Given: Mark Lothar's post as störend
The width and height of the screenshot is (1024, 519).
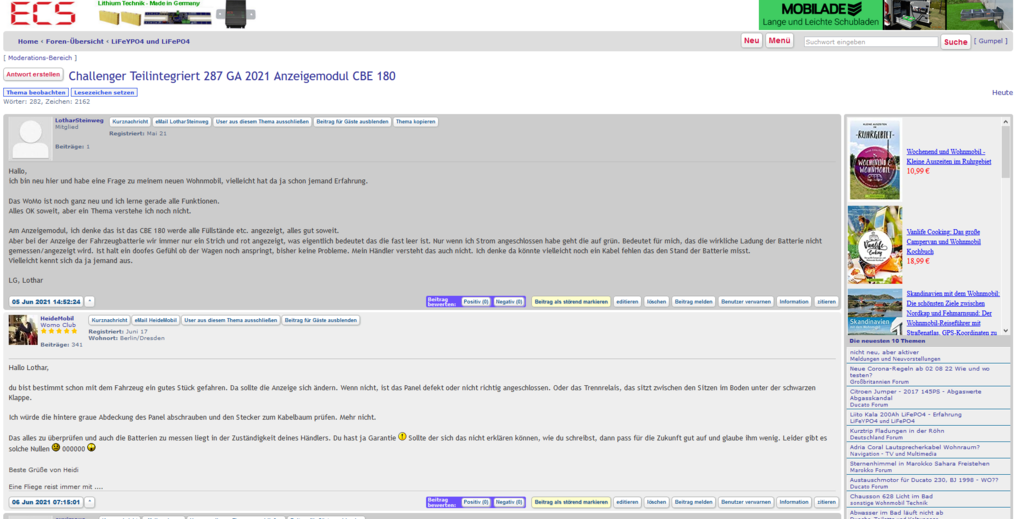Looking at the screenshot, I should 571,302.
